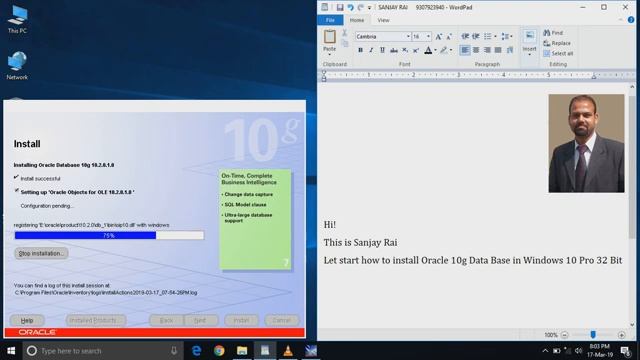Open the highlight color dropdown arrow
640x360 pixels.
coord(451,50)
